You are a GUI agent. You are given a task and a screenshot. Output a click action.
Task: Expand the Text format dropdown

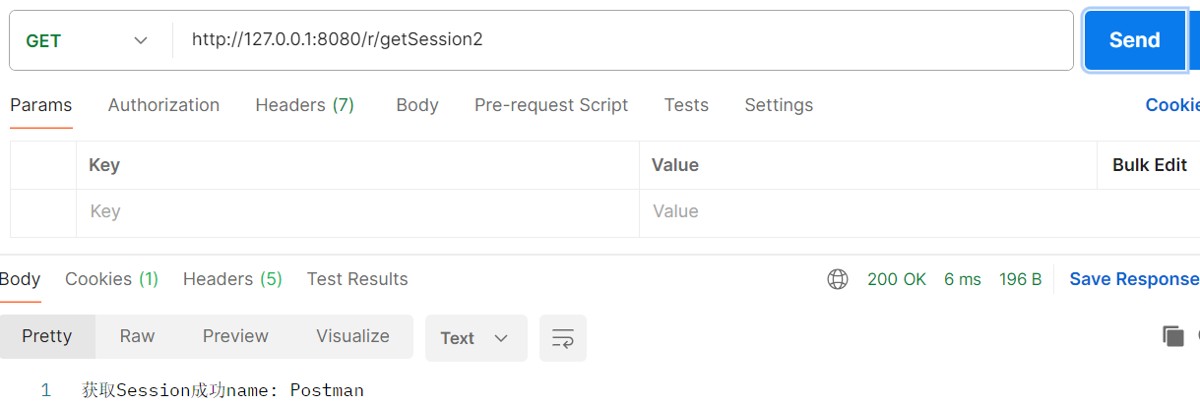coord(475,338)
